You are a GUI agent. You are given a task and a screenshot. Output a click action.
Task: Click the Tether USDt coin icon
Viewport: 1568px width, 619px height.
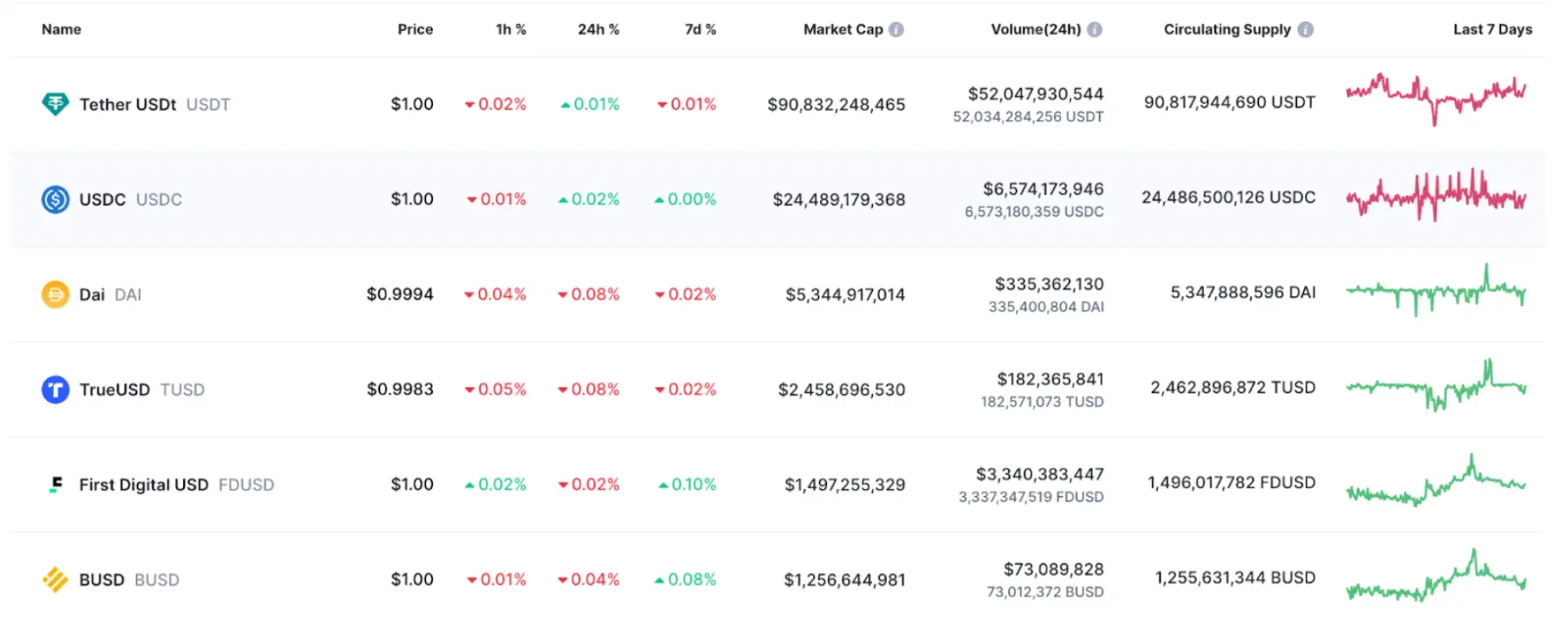click(55, 105)
